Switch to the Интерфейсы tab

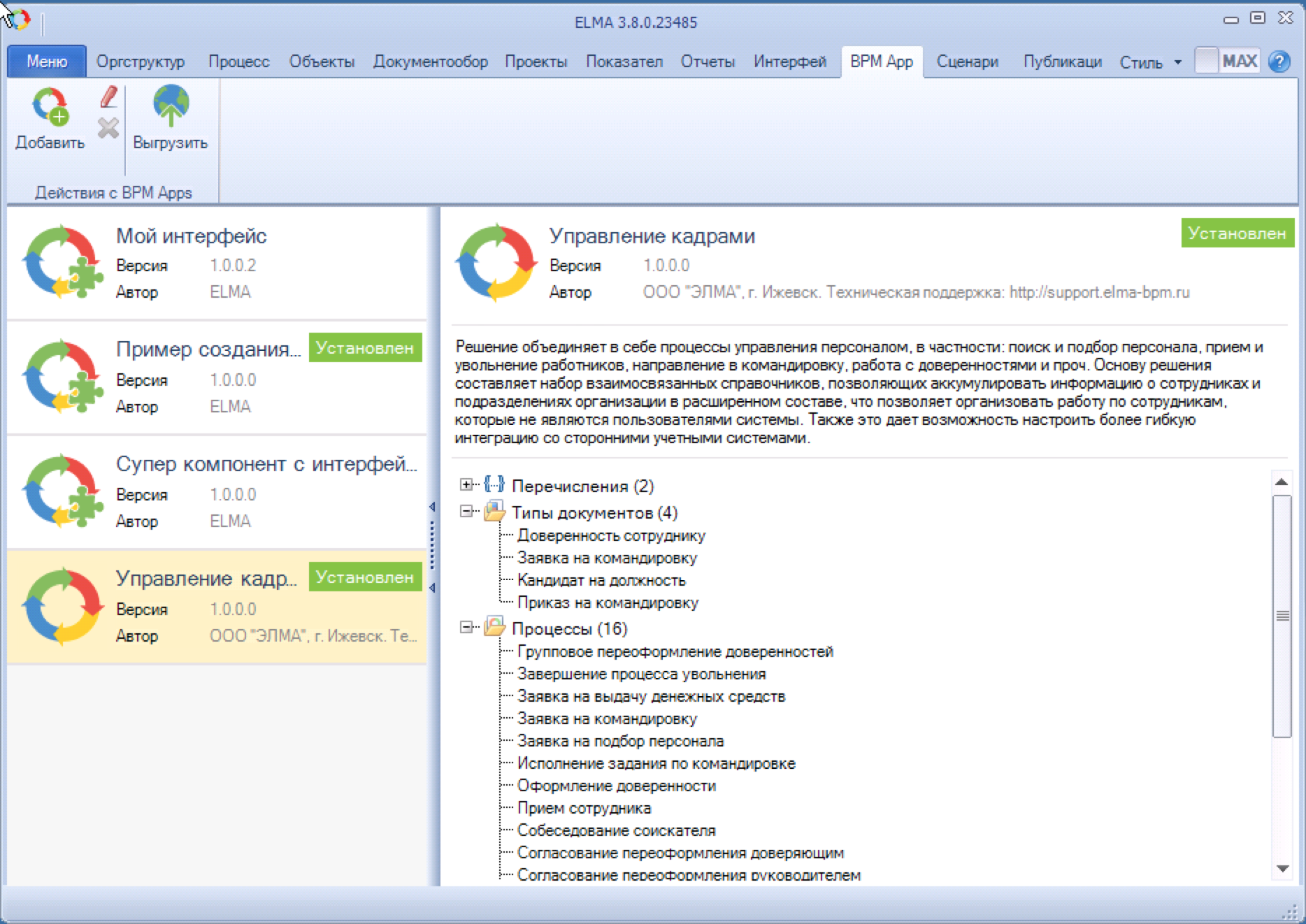click(x=790, y=62)
